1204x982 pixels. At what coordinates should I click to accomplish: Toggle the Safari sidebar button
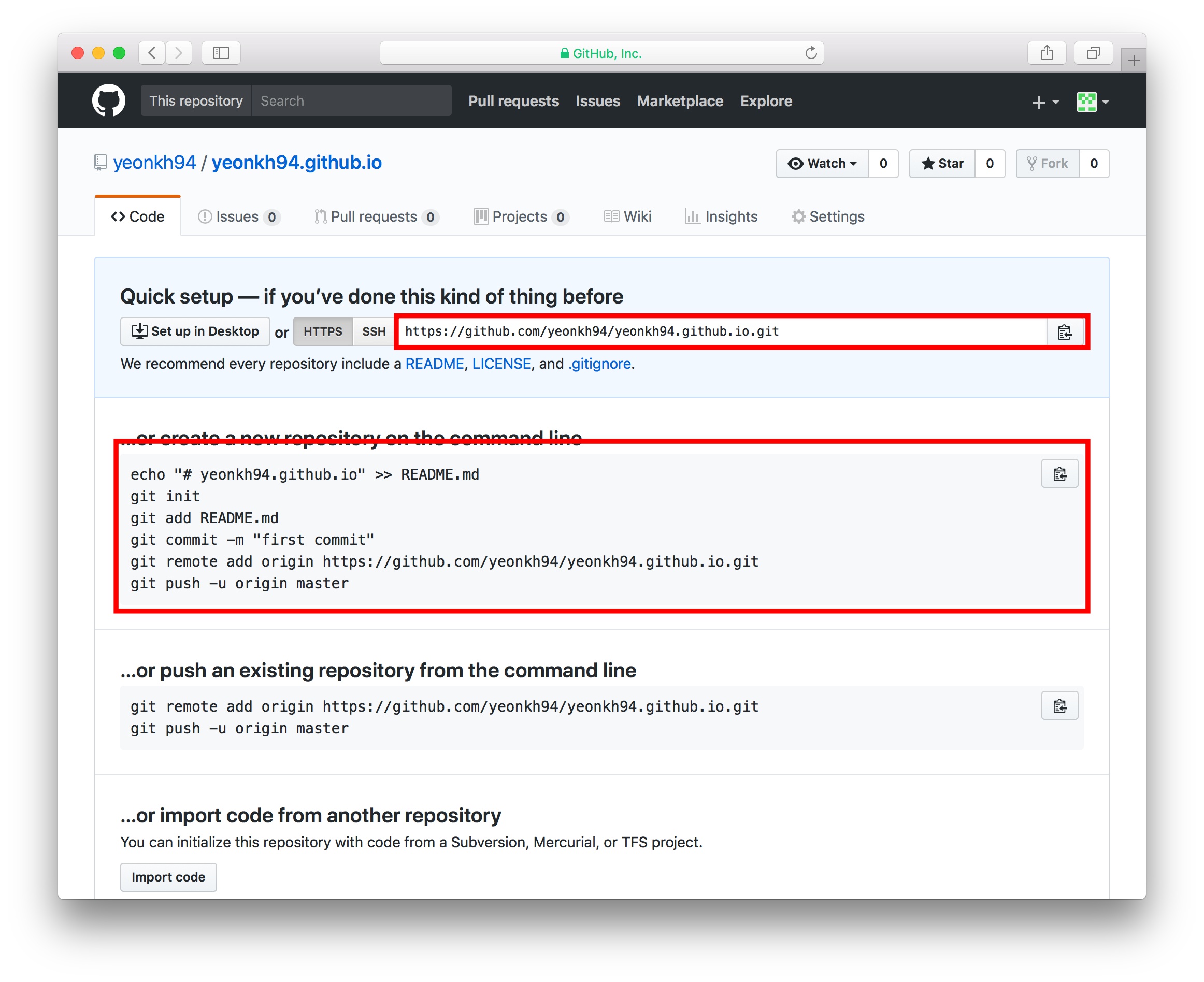pyautogui.click(x=221, y=53)
